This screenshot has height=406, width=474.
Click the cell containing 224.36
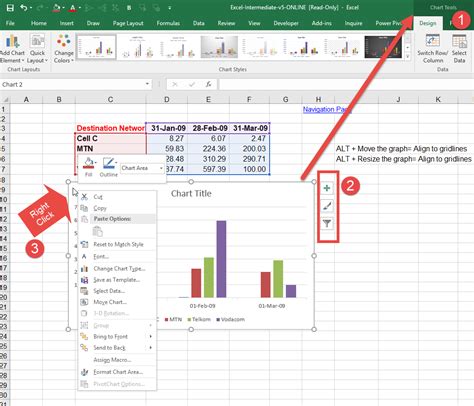coord(208,149)
